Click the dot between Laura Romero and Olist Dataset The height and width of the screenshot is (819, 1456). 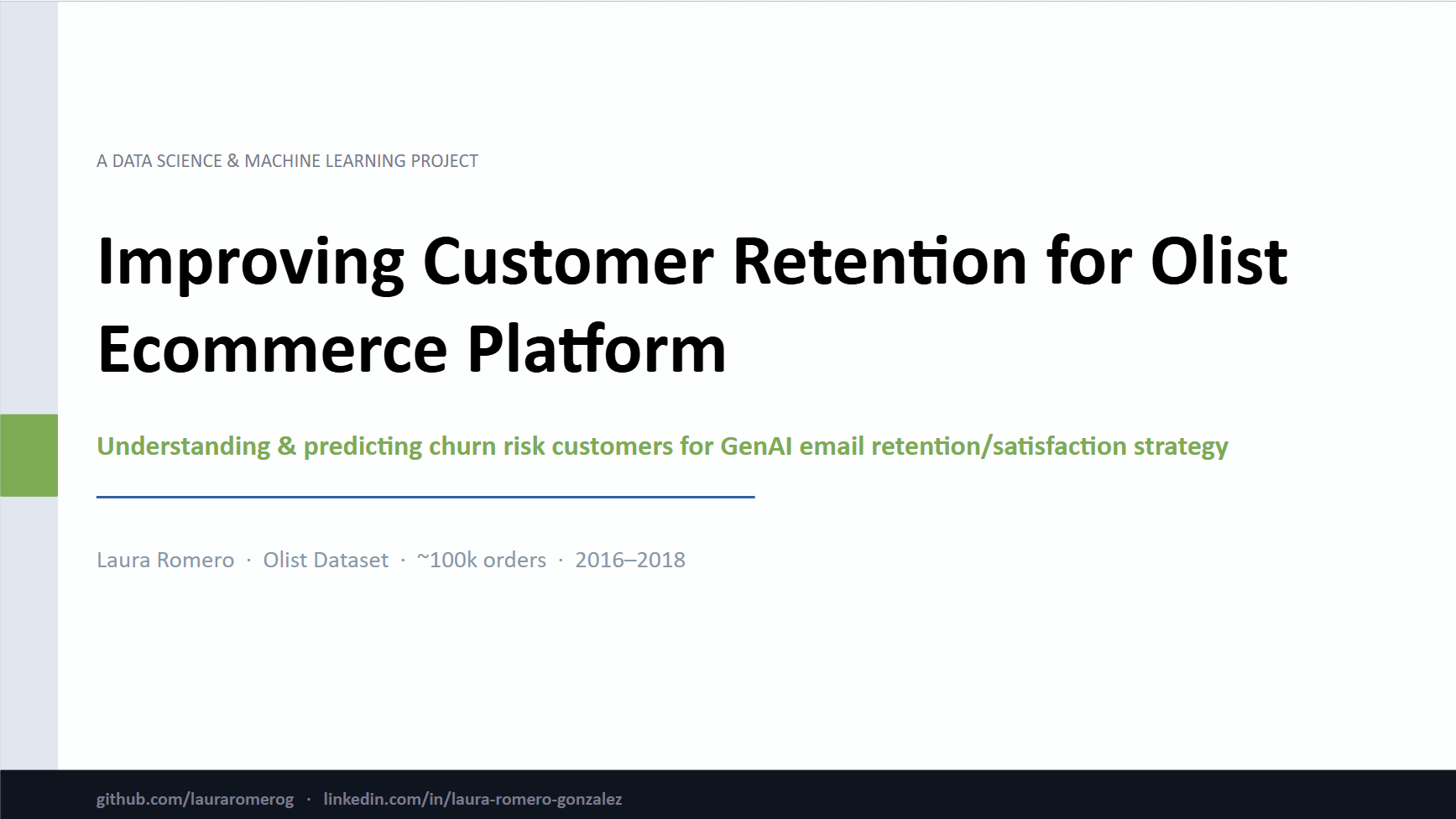coord(248,560)
